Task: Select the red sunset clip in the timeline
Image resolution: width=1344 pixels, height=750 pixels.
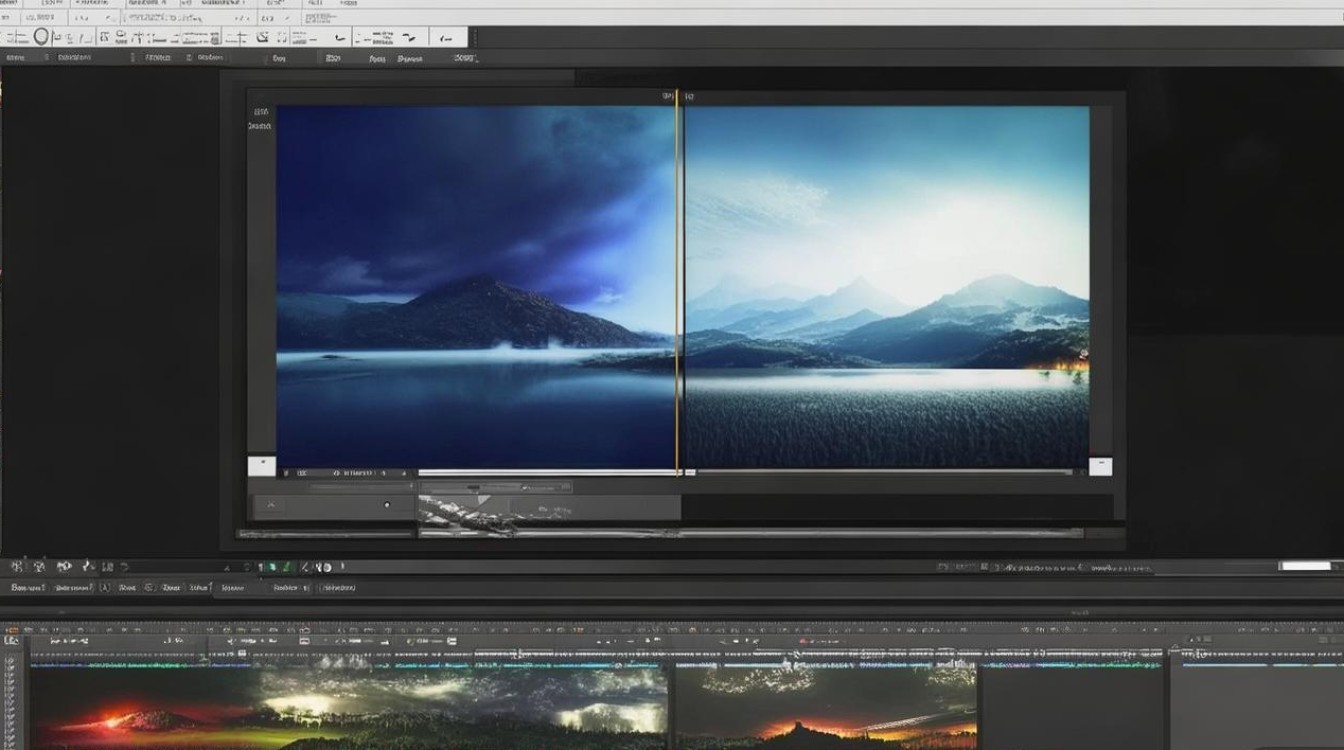Action: click(x=143, y=709)
